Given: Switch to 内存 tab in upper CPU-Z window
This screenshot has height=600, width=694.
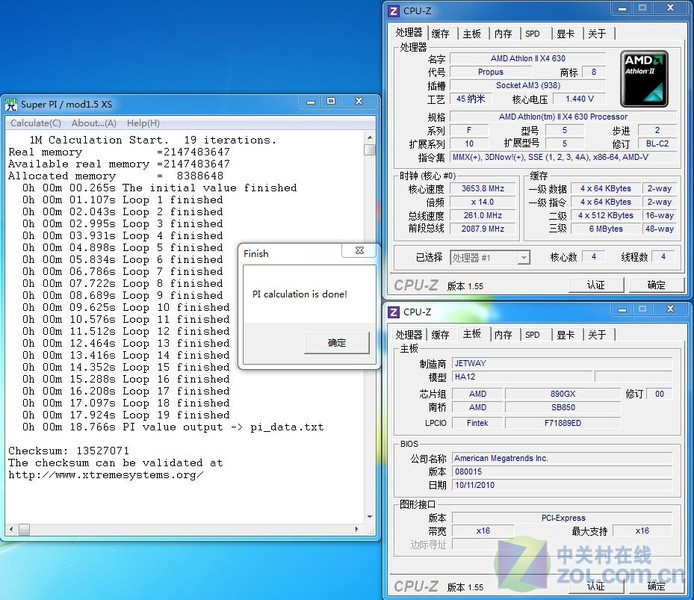Looking at the screenshot, I should [503, 34].
